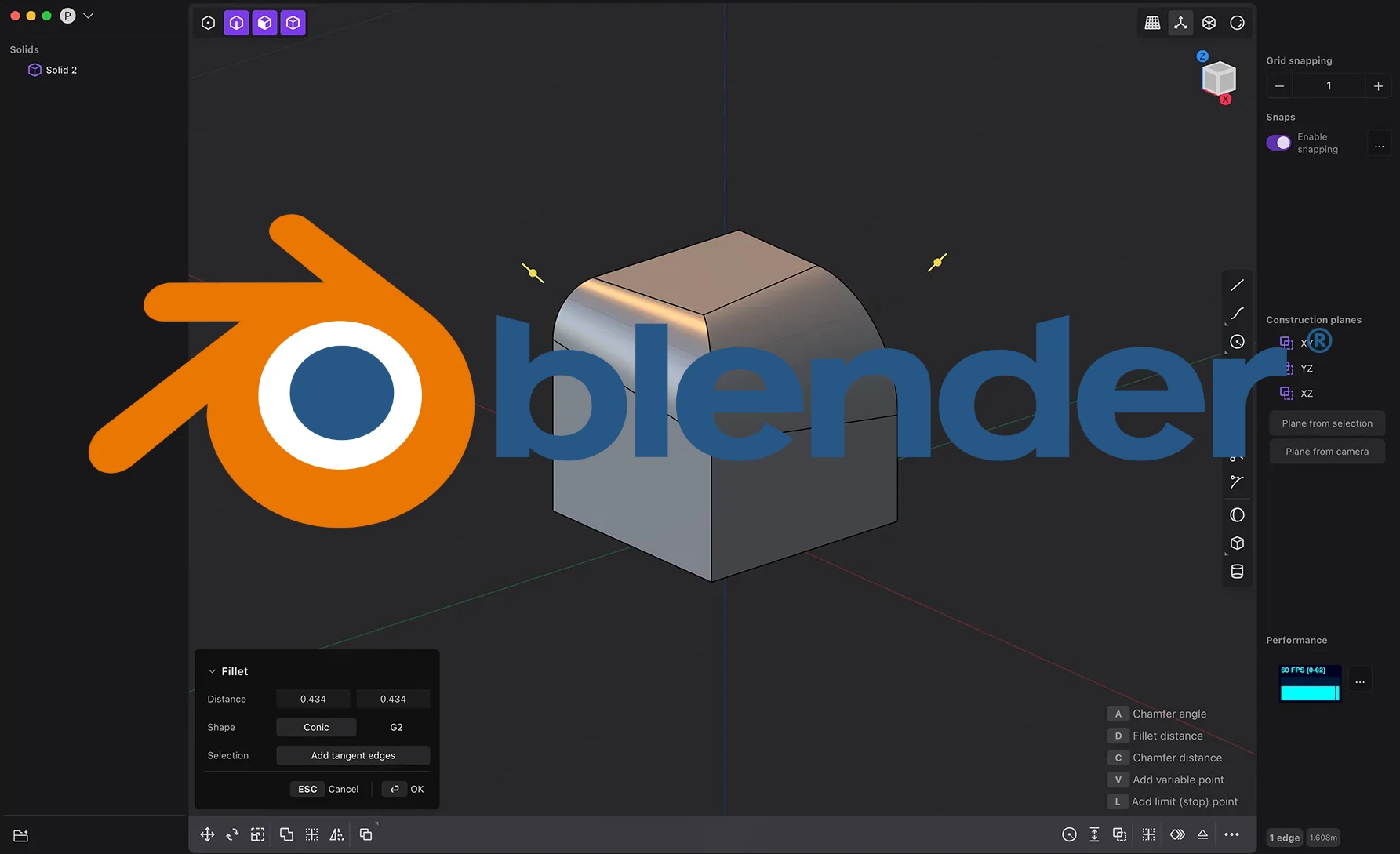The image size is (1400, 854).
Task: Select the Curve tool
Action: pos(1237,314)
